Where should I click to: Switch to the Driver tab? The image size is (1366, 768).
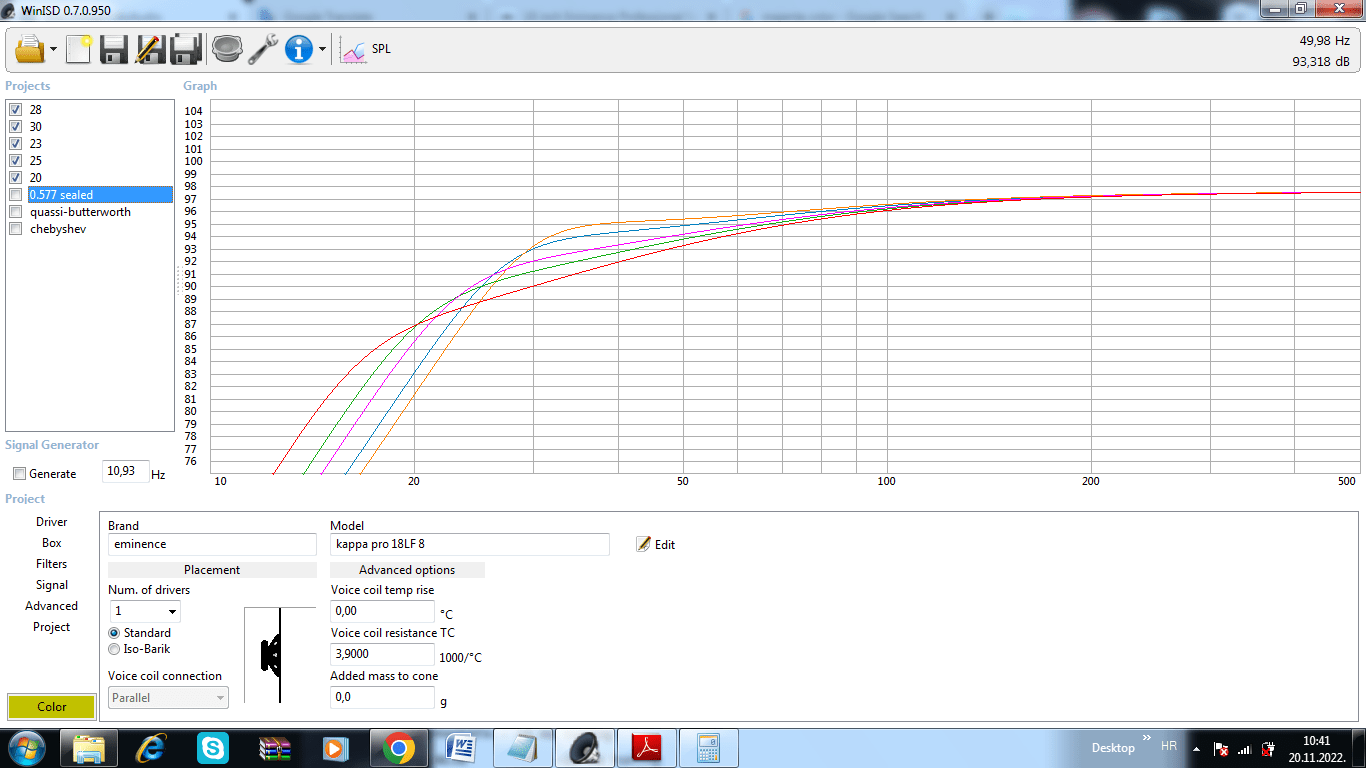(x=52, y=522)
